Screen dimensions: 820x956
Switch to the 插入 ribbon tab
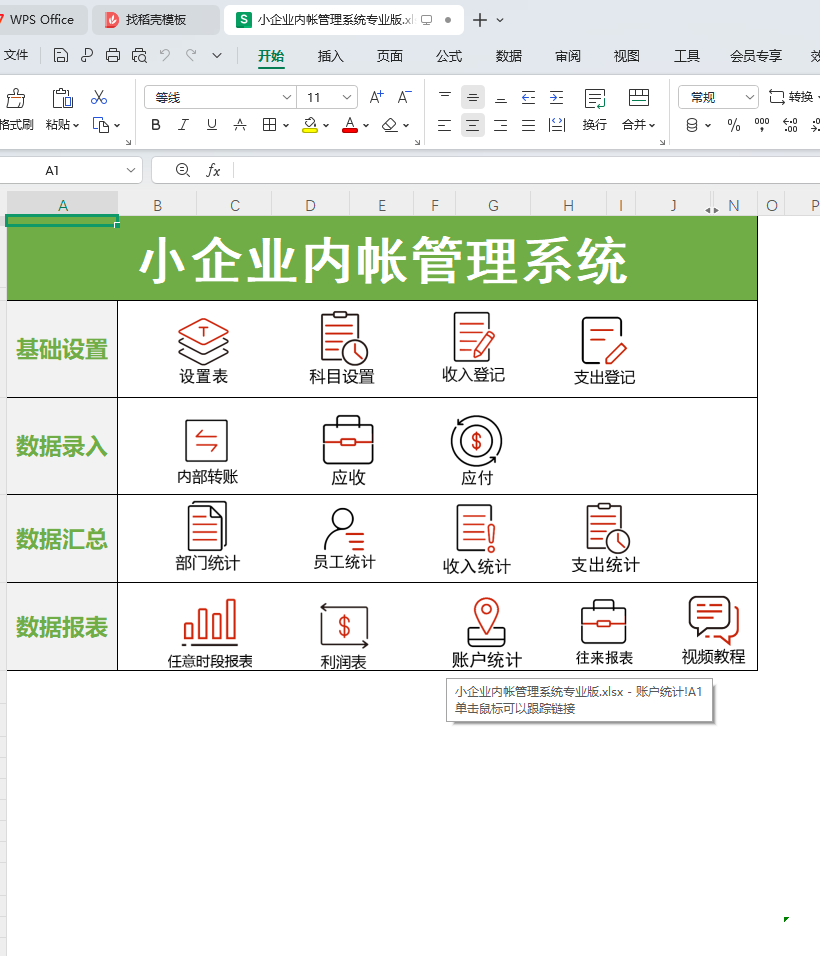(330, 56)
